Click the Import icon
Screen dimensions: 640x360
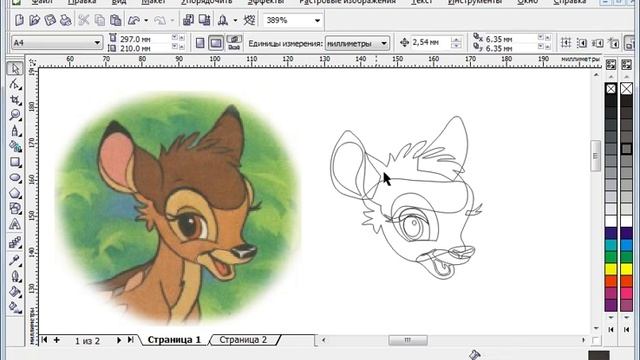click(x=188, y=20)
